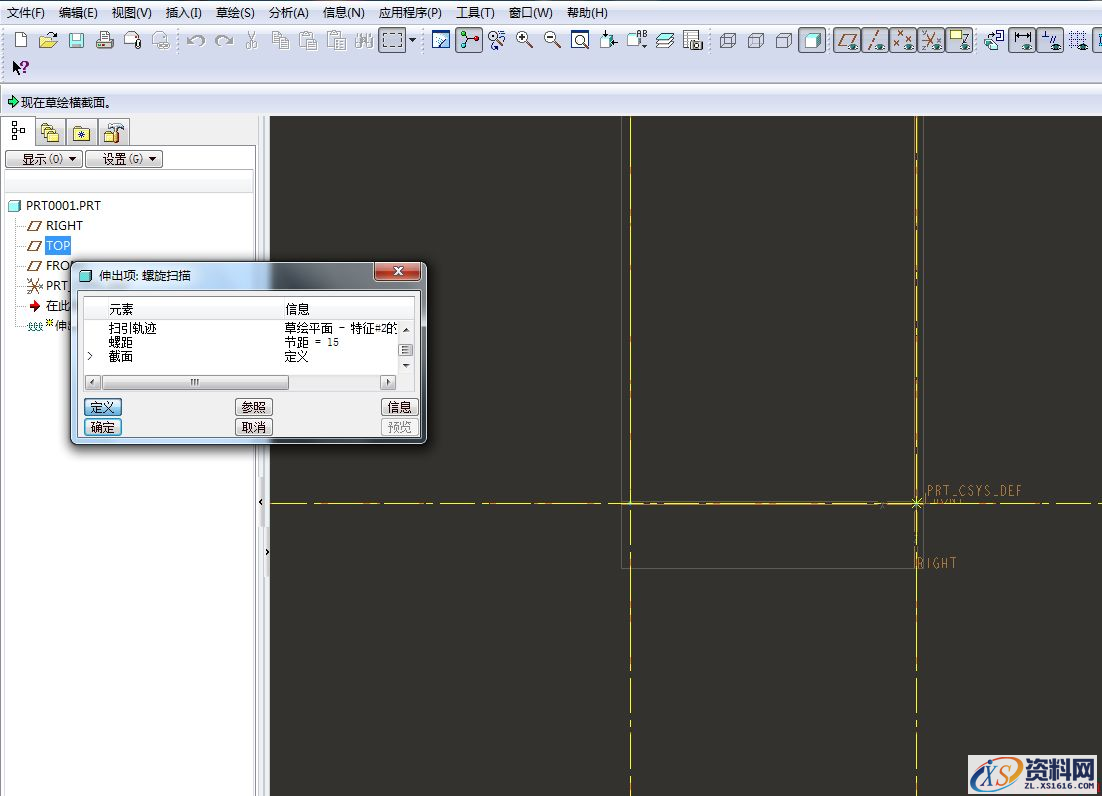Open the 设置 dropdown in model tree
Screen dimensions: 1102x796
[123, 159]
